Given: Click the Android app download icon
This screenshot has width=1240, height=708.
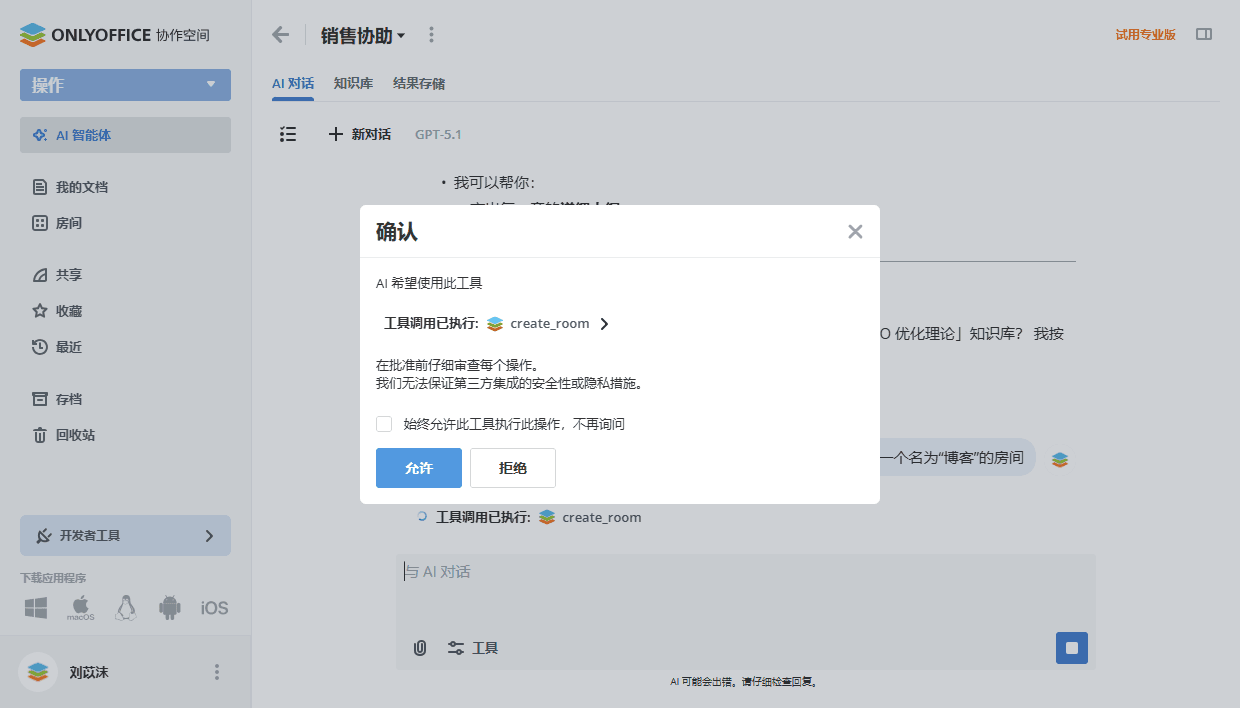Looking at the screenshot, I should pos(170,608).
